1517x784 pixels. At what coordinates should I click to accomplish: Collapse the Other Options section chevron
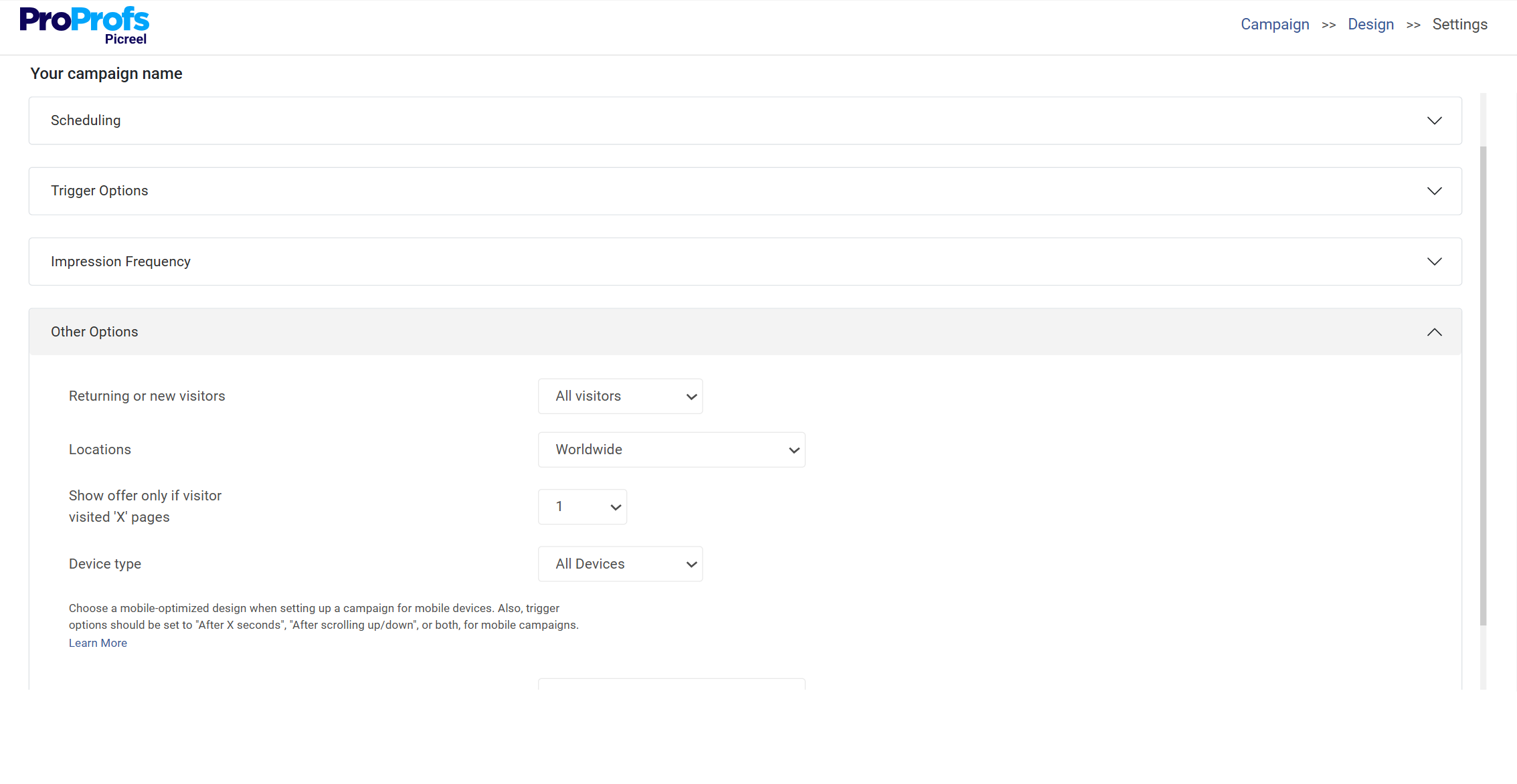pos(1435,332)
